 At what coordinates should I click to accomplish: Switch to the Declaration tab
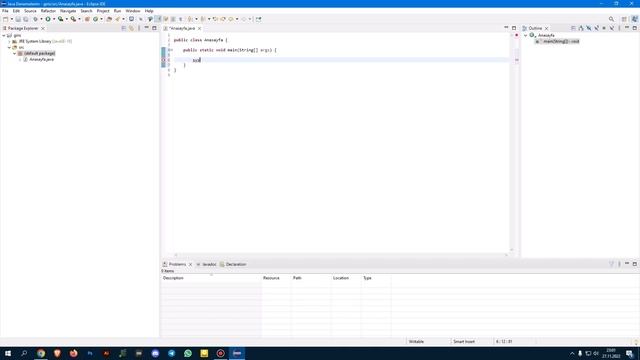(233, 264)
